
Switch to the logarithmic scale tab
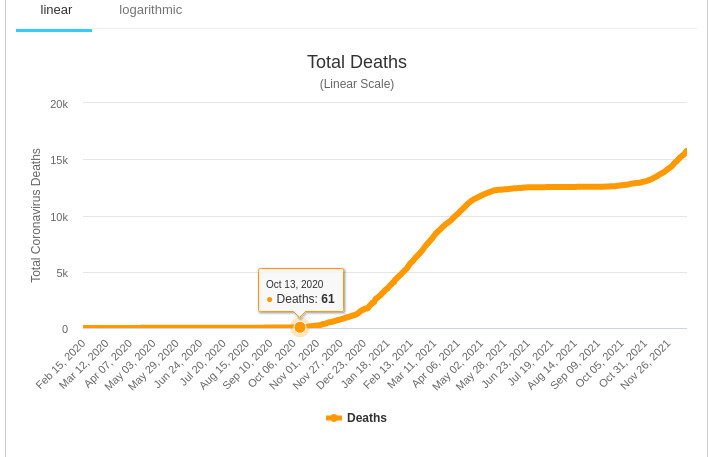(x=150, y=10)
